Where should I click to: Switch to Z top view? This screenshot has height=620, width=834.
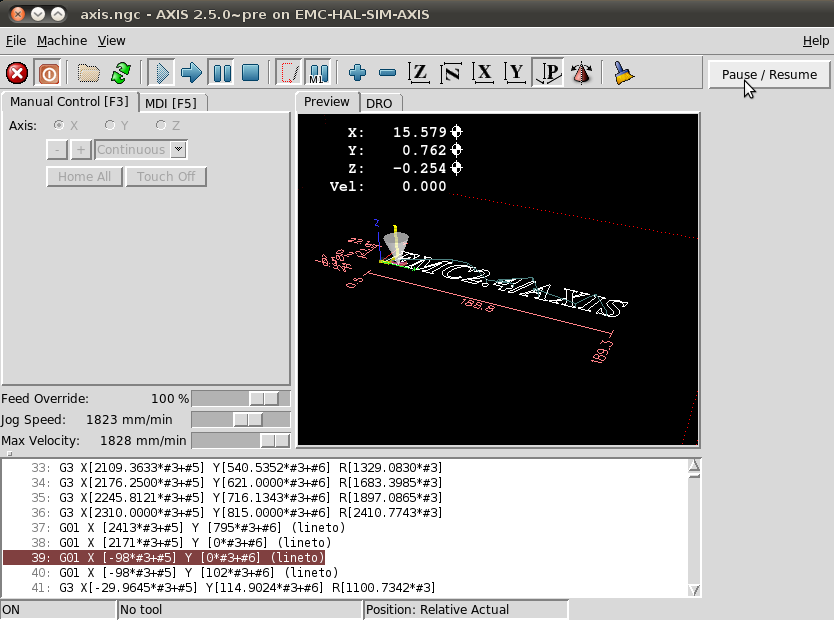[419, 73]
